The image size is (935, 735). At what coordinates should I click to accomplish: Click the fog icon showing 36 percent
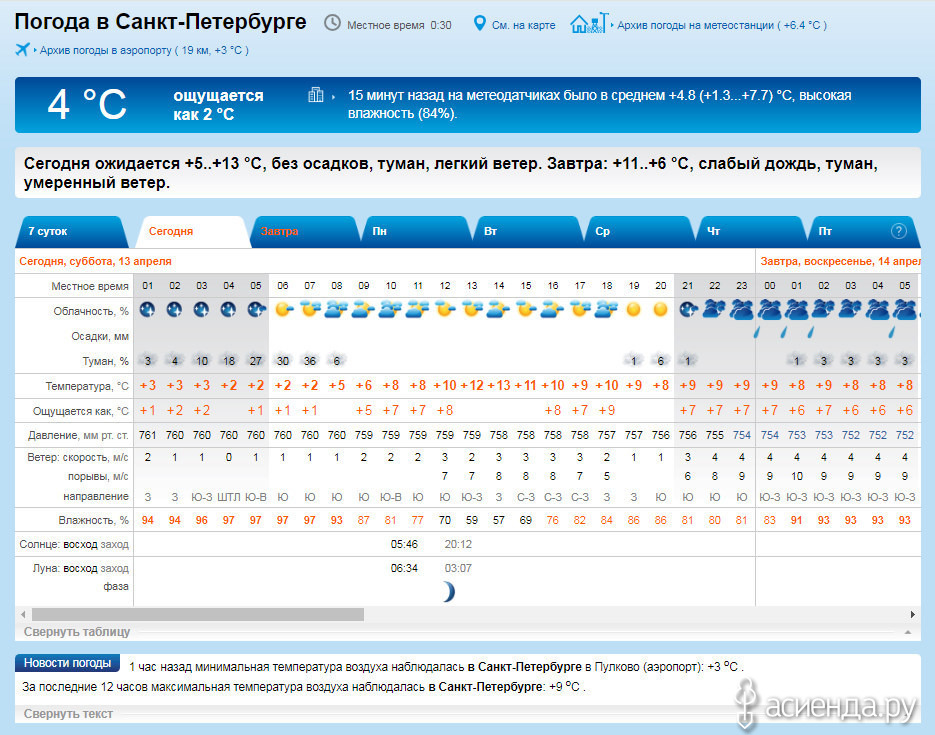(310, 361)
